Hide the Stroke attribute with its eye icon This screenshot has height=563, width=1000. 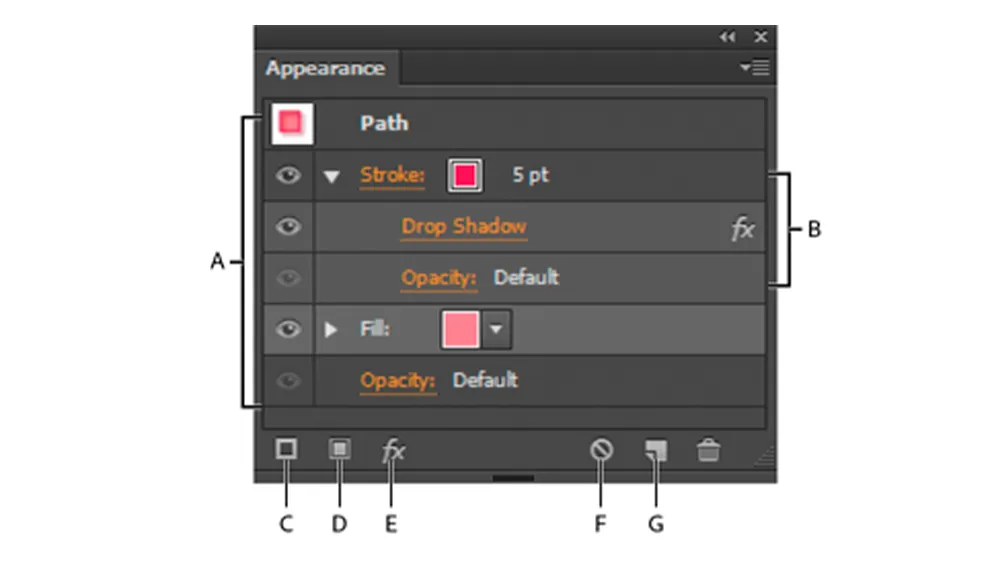288,175
